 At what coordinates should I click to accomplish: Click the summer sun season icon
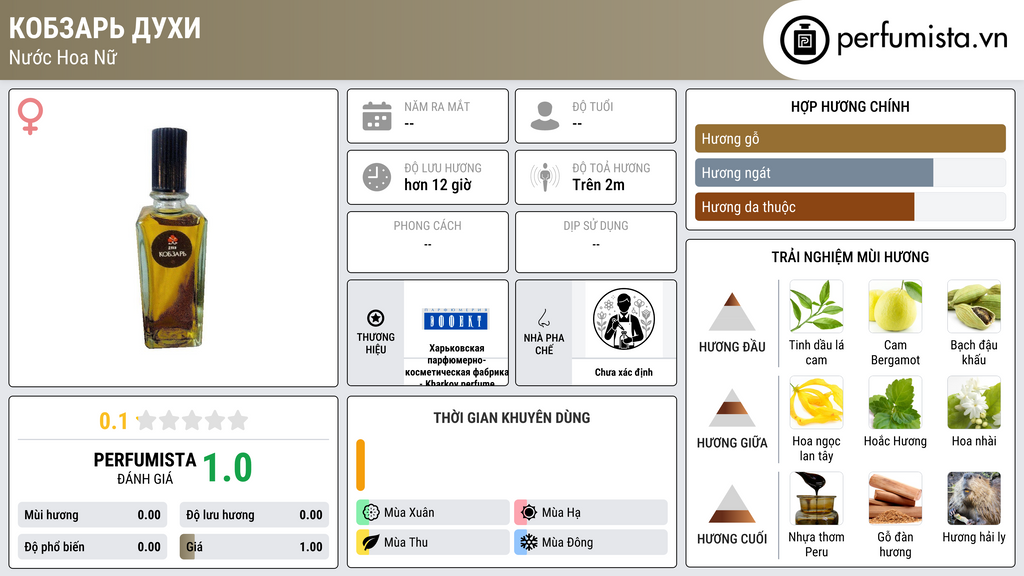coord(529,513)
